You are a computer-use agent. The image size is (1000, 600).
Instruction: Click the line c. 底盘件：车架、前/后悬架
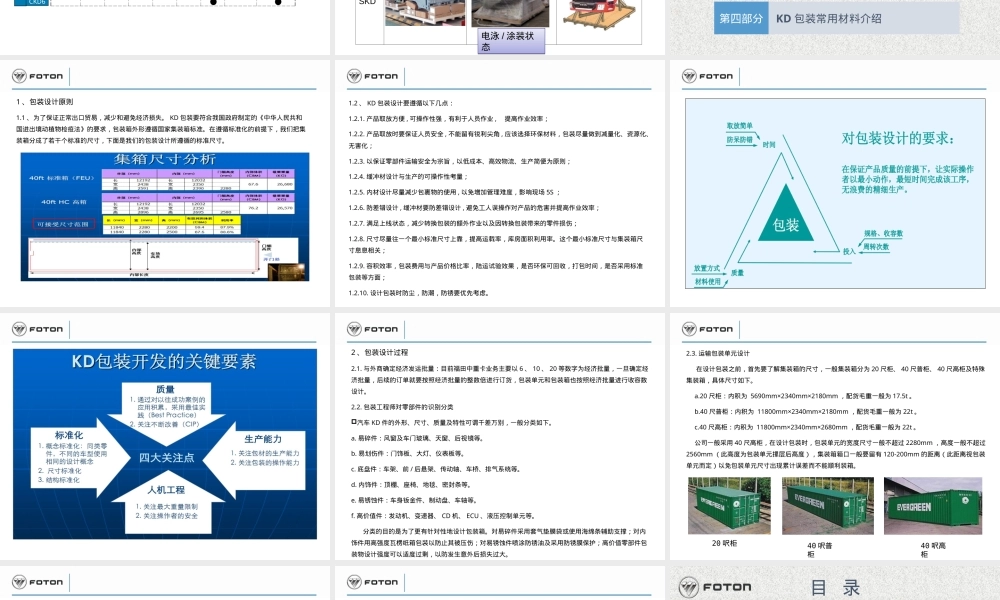click(x=435, y=469)
